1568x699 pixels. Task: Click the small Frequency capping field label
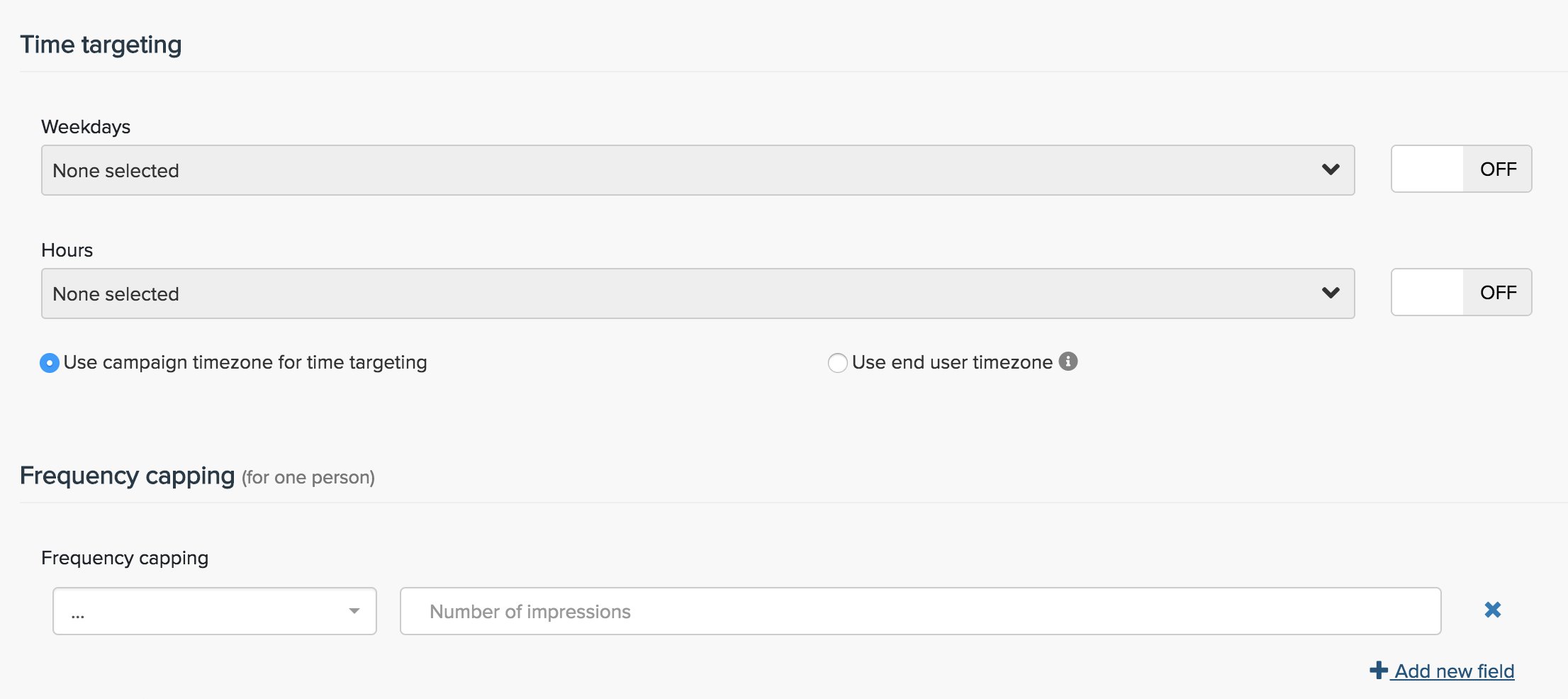point(125,558)
